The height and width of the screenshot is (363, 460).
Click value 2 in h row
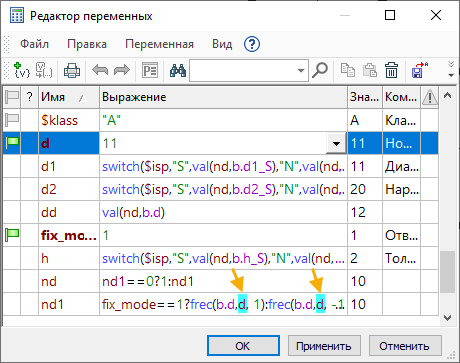(x=365, y=258)
